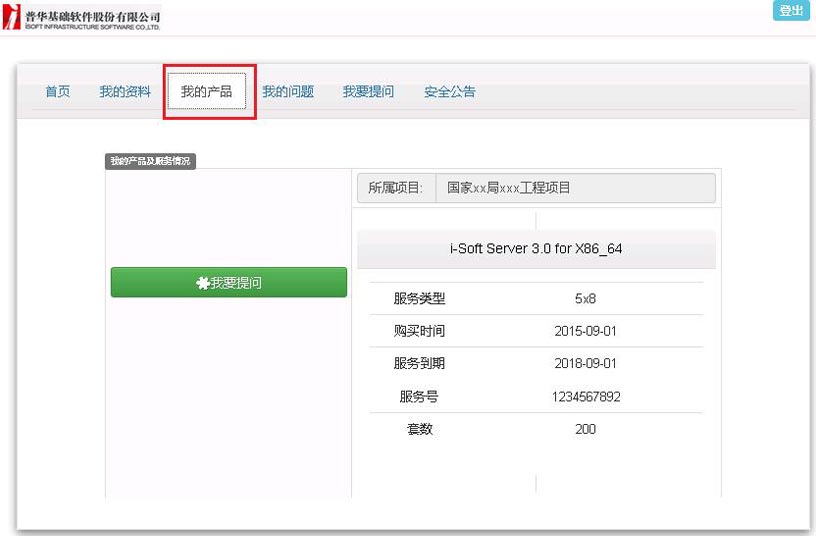This screenshot has height=536, width=816.
Task: Log out with the 登出 button
Action: pyautogui.click(x=791, y=10)
